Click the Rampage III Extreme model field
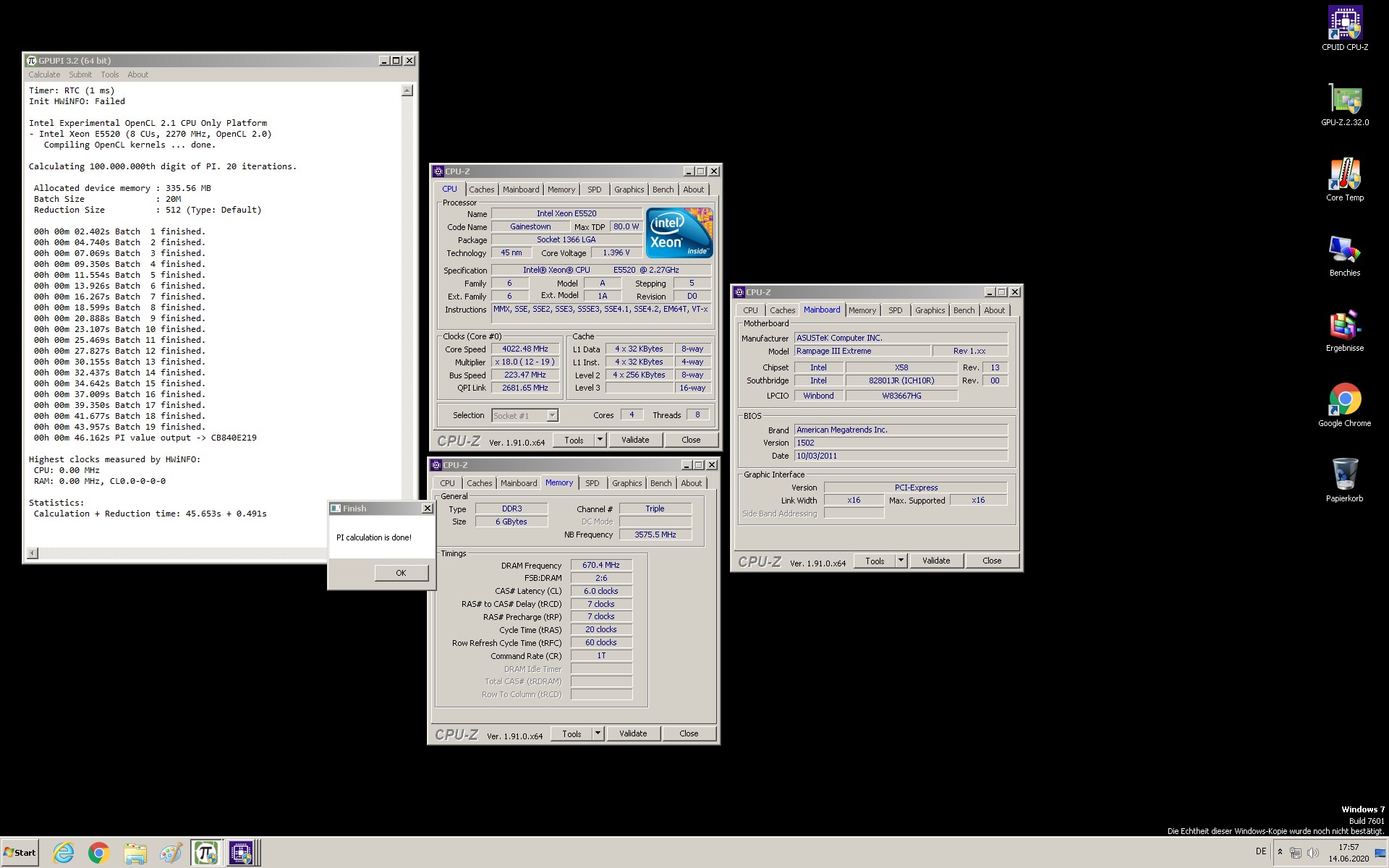Image resolution: width=1389 pixels, height=868 pixels. tap(862, 351)
